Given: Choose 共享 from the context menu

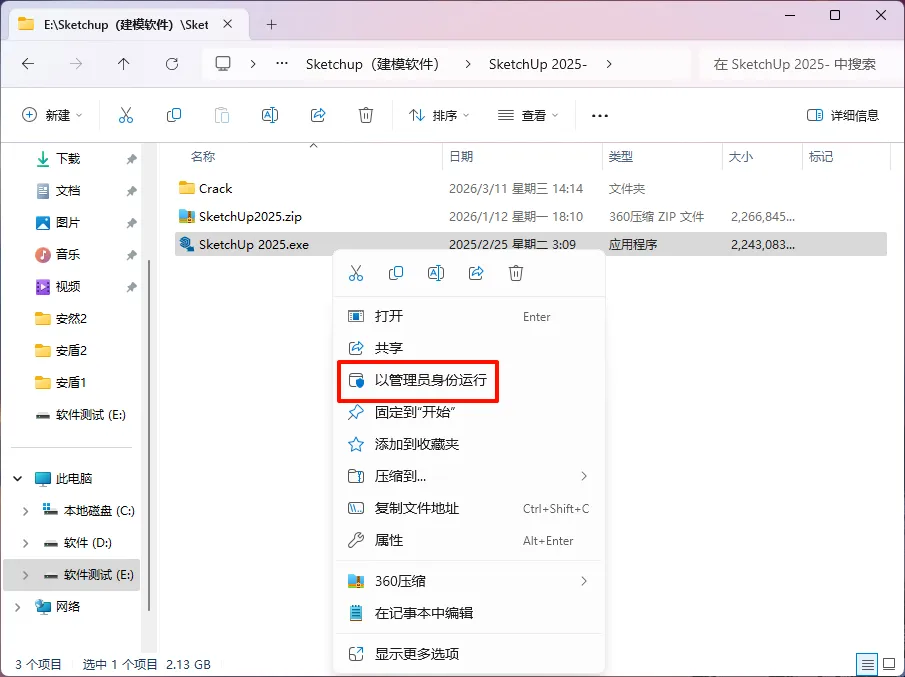Looking at the screenshot, I should point(469,348).
